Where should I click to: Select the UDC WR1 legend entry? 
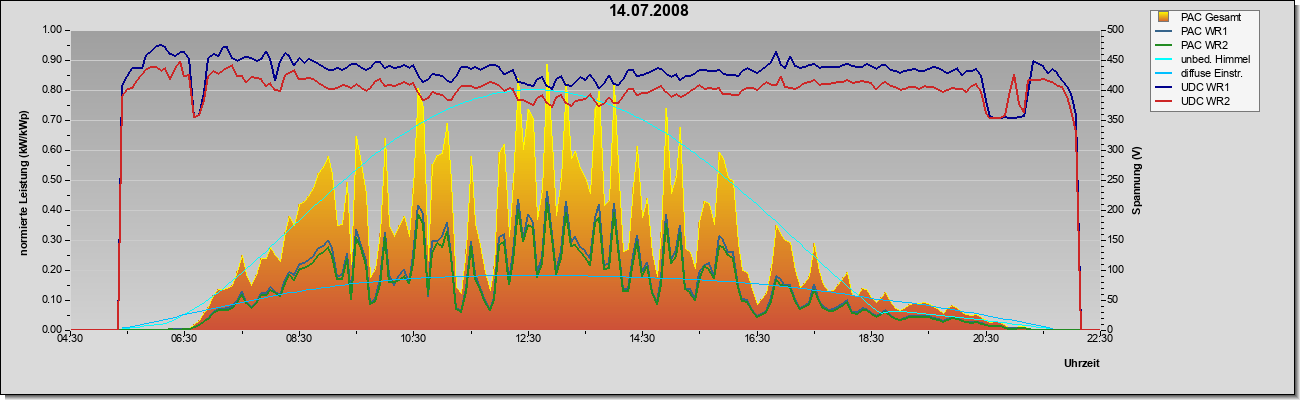(1204, 87)
